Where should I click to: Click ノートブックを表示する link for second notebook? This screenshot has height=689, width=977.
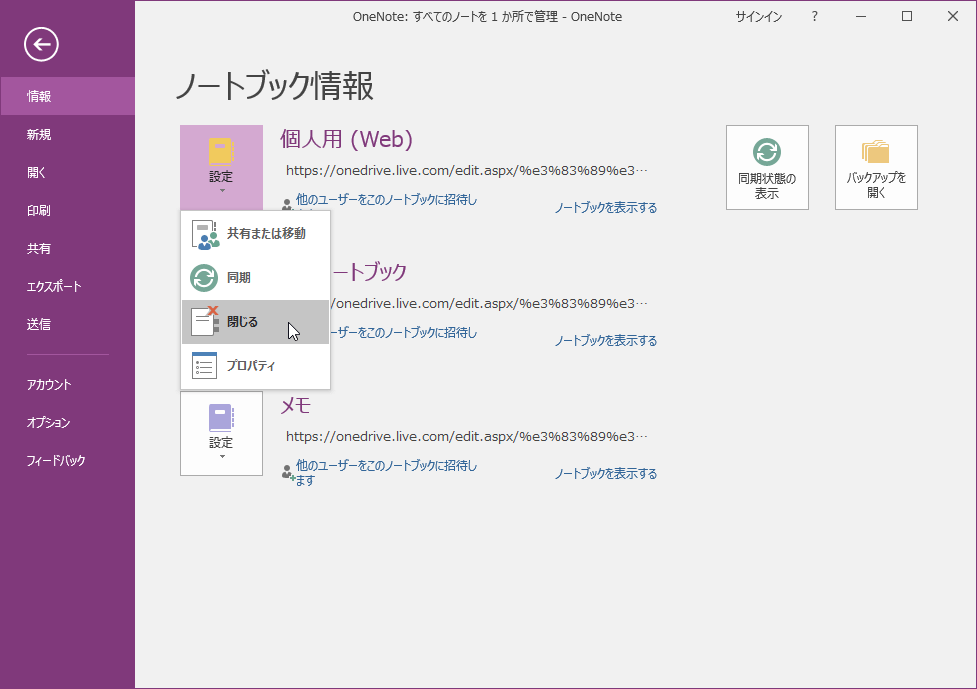(x=606, y=341)
